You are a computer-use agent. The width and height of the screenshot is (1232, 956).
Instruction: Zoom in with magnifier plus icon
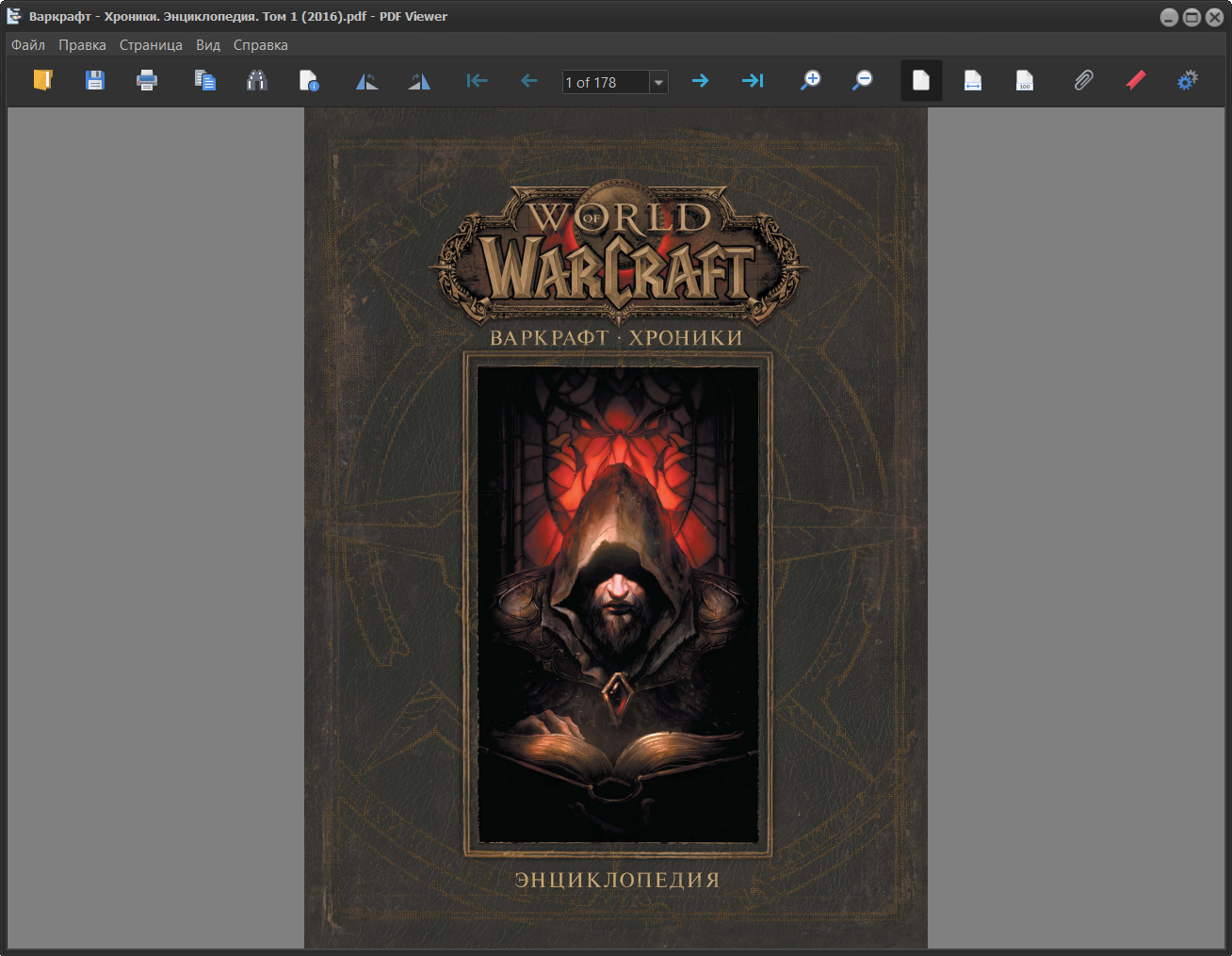click(x=810, y=81)
